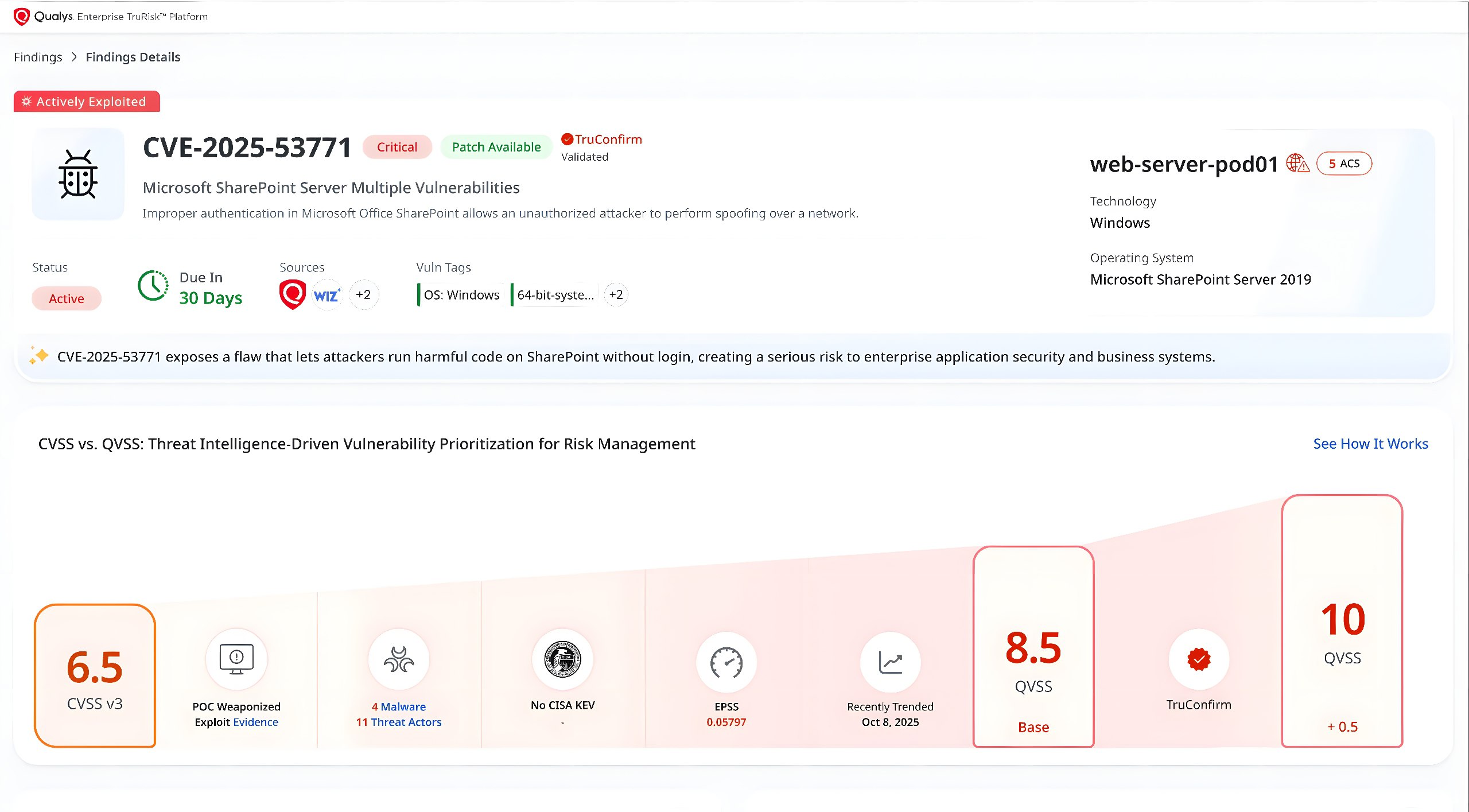Click the Recently Trended chart icon
This screenshot has height=812, width=1469.
(x=890, y=662)
